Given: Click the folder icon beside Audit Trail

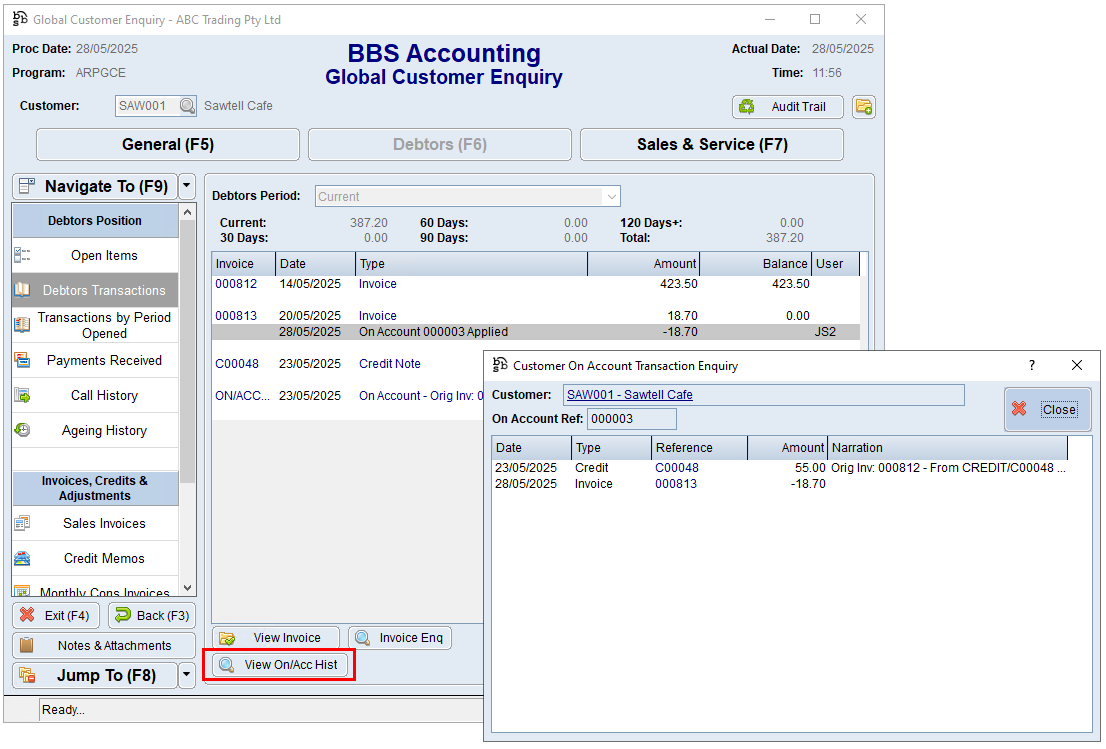Looking at the screenshot, I should click(x=863, y=107).
